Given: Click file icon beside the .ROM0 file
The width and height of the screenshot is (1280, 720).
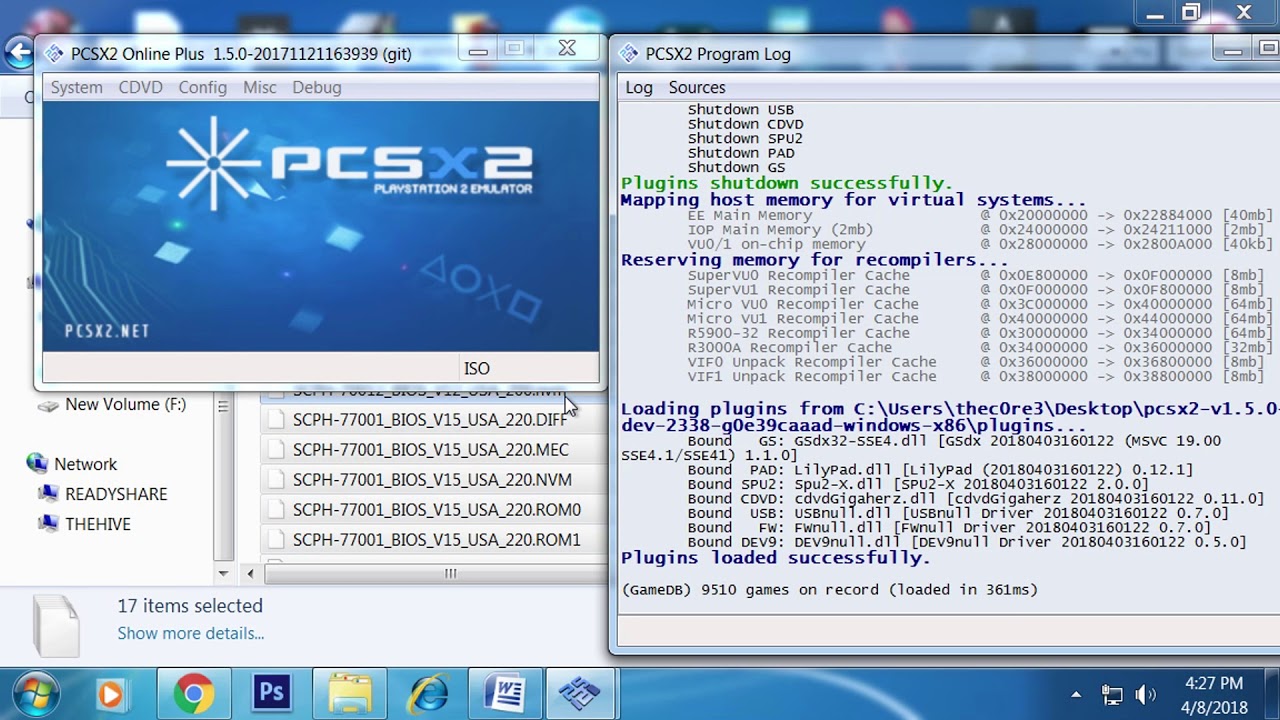Looking at the screenshot, I should pos(276,510).
